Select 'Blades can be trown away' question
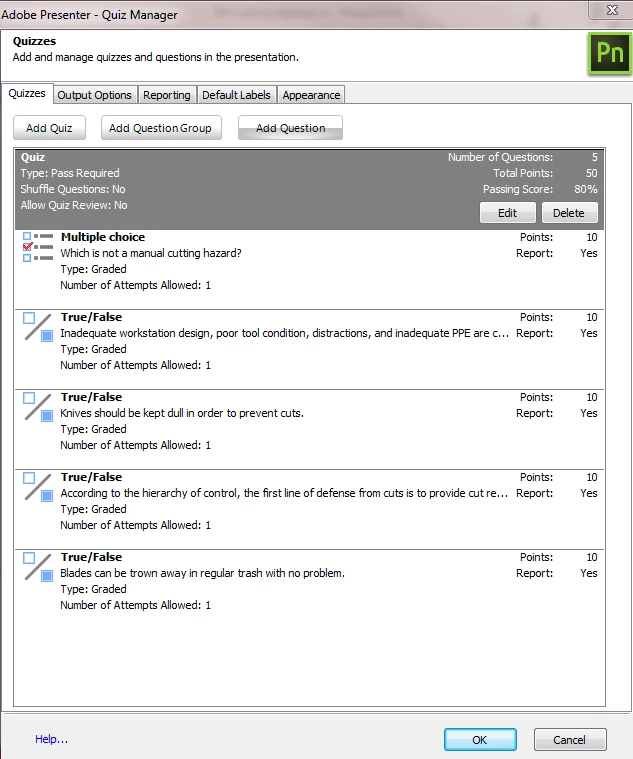 pos(203,573)
